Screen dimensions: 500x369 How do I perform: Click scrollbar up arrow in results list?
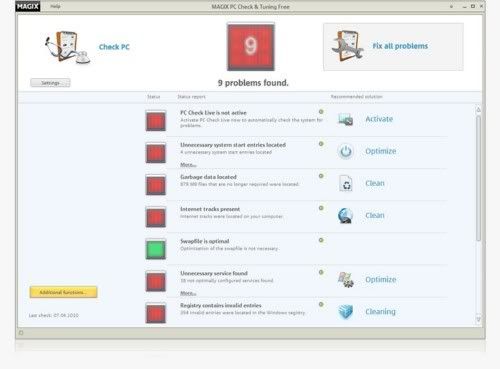click(x=478, y=110)
